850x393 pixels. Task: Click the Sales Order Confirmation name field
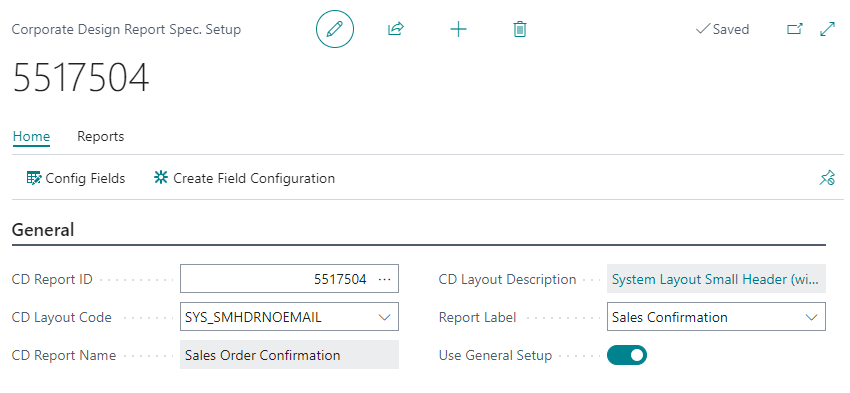pos(289,355)
